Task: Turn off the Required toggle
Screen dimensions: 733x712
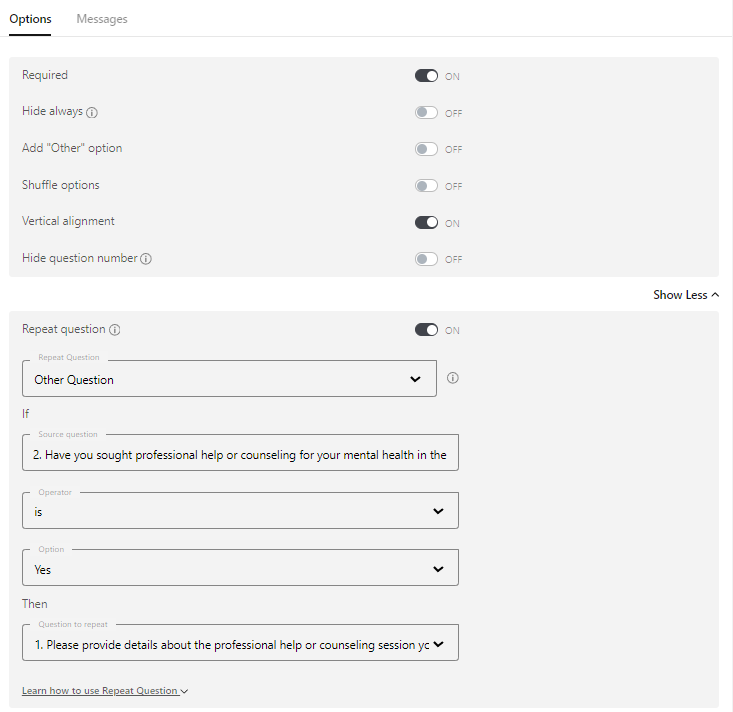Action: tap(426, 76)
